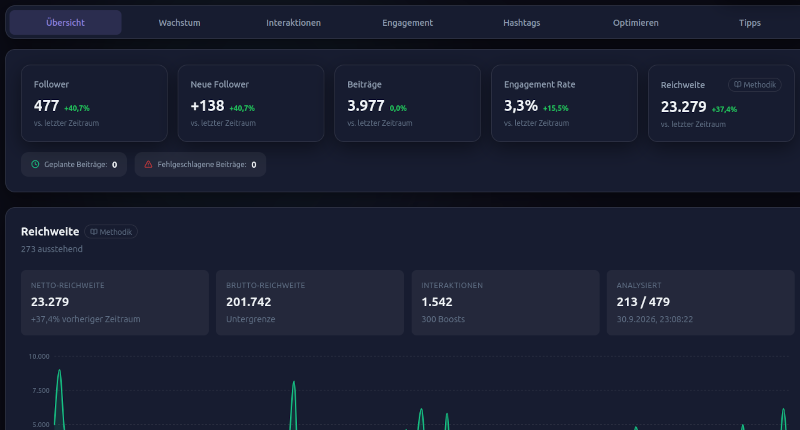Click the Reichweite value 23.279 in the top card
Viewport: 800px width, 430px height.
pos(683,107)
